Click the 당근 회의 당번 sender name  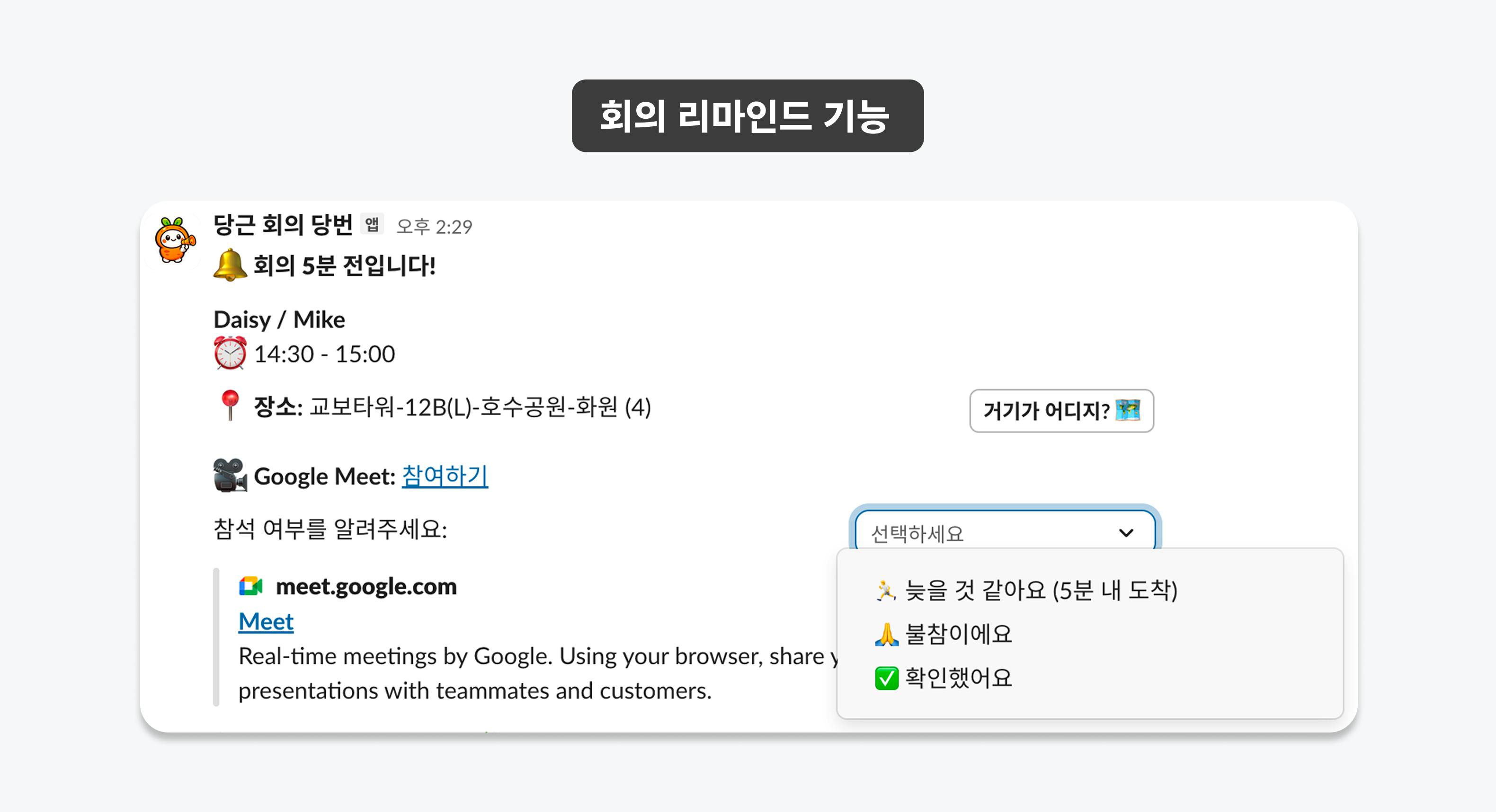pos(283,225)
